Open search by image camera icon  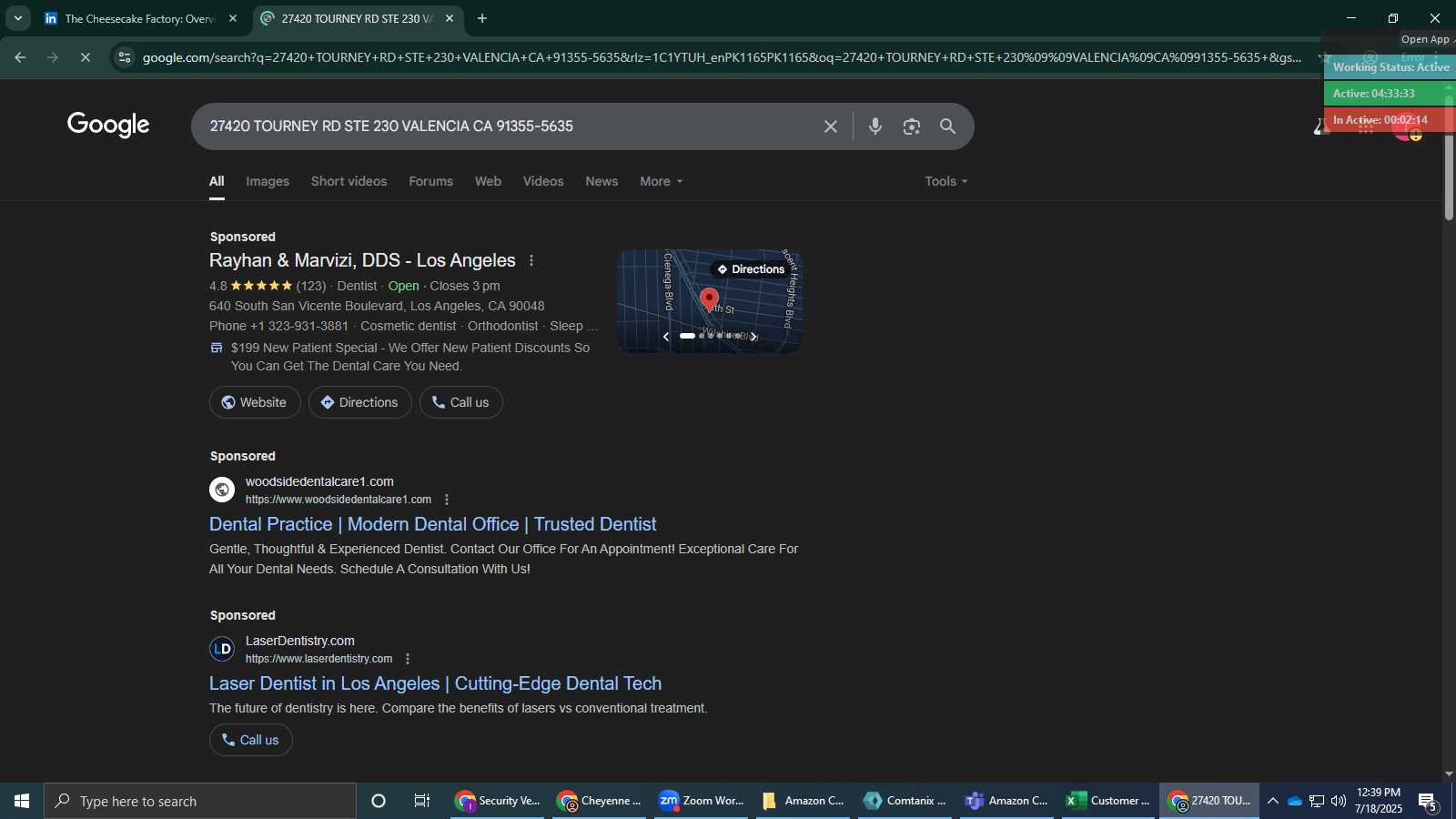(x=912, y=126)
